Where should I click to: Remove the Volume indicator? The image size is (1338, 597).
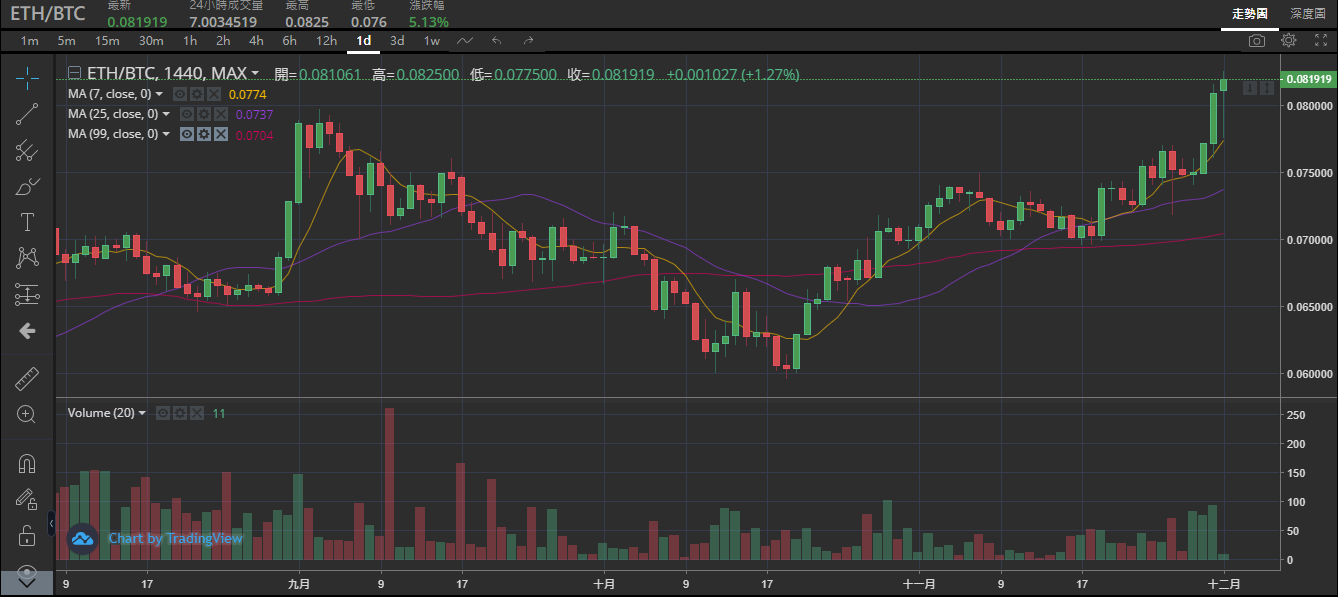coord(197,413)
